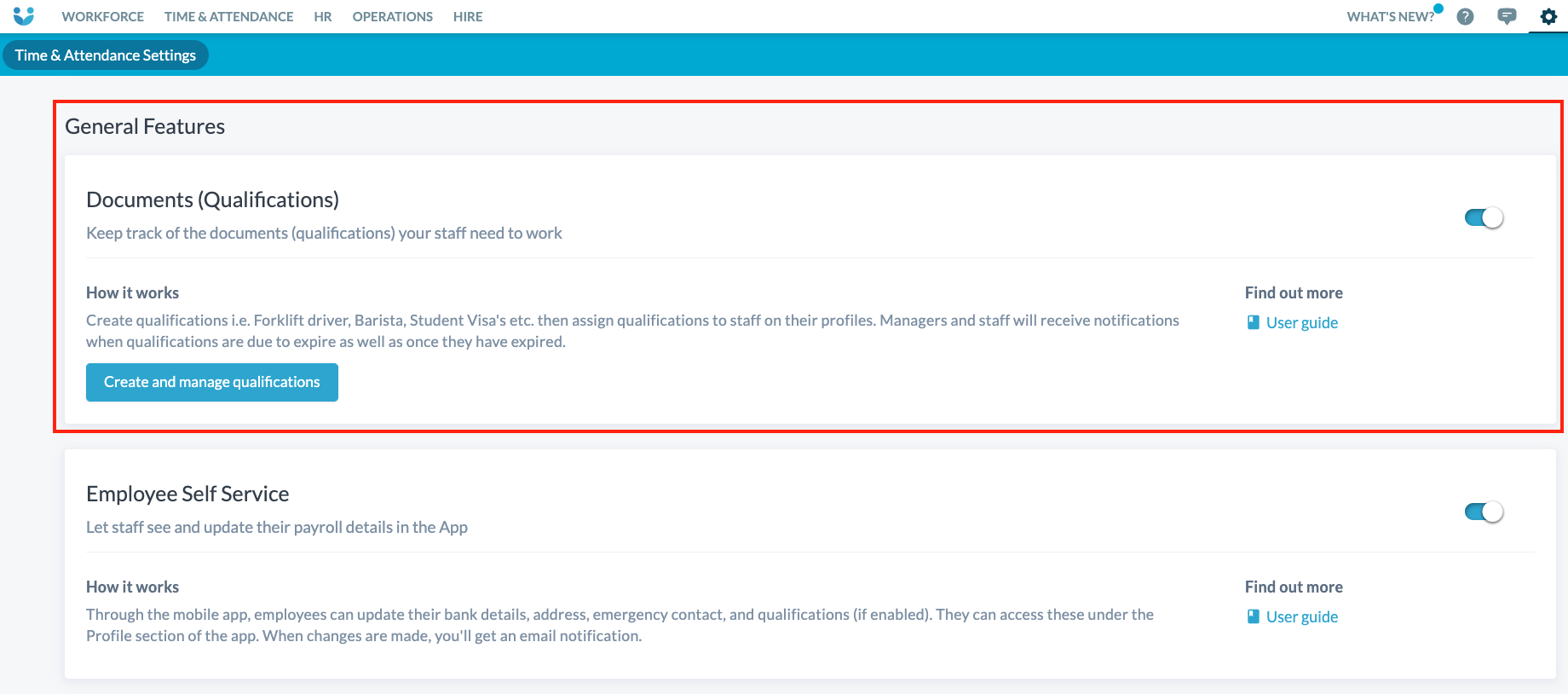Open the What's New link

pos(1390,17)
